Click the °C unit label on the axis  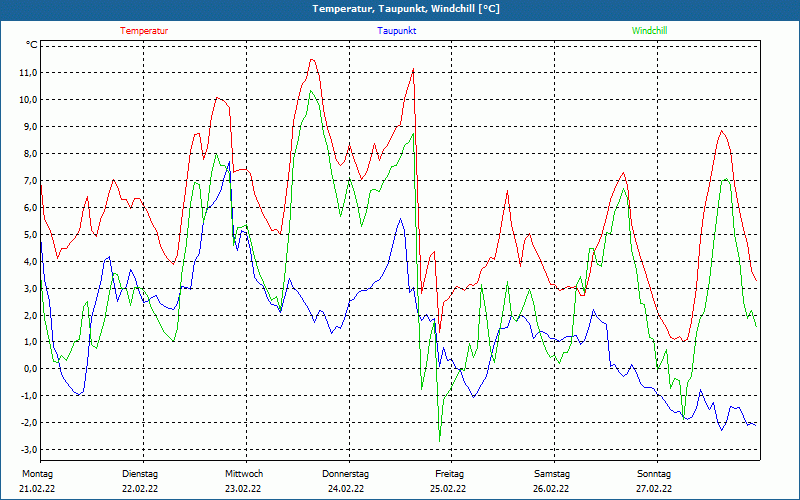click(31, 45)
